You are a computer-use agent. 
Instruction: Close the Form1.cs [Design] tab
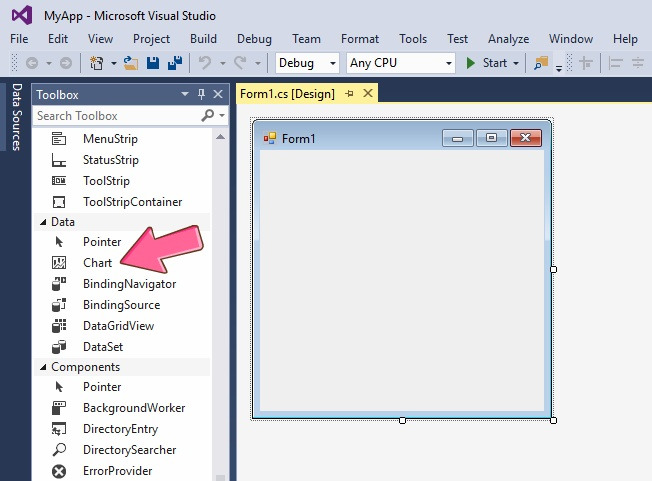point(368,93)
